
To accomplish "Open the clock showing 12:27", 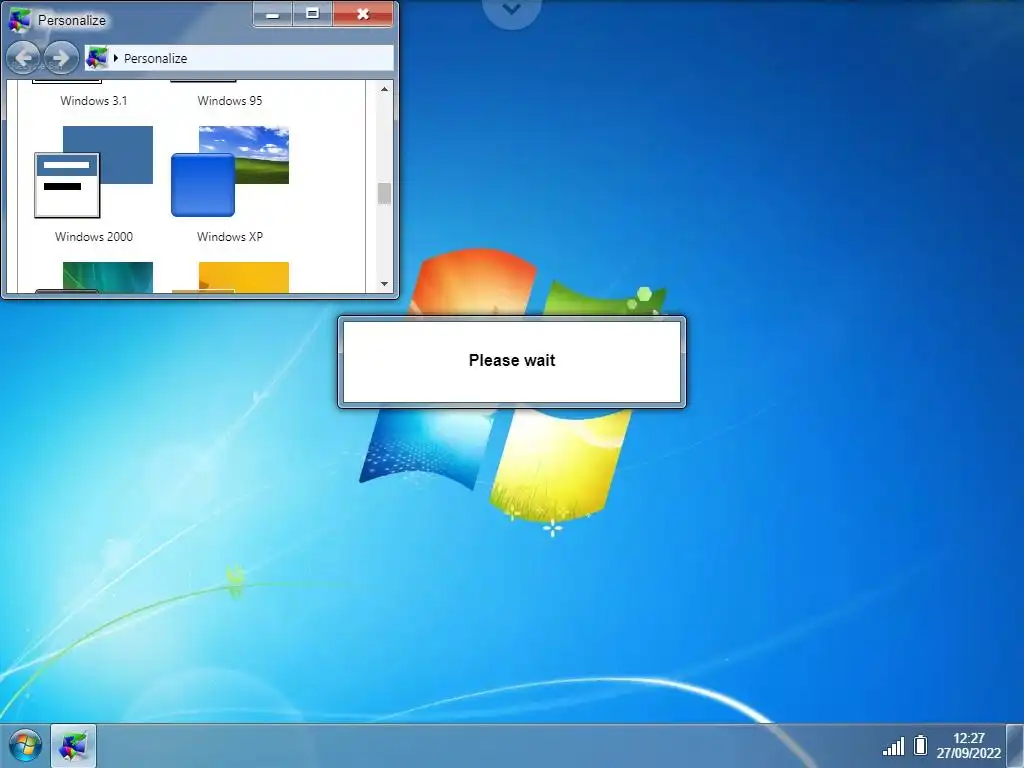I will (x=968, y=745).
